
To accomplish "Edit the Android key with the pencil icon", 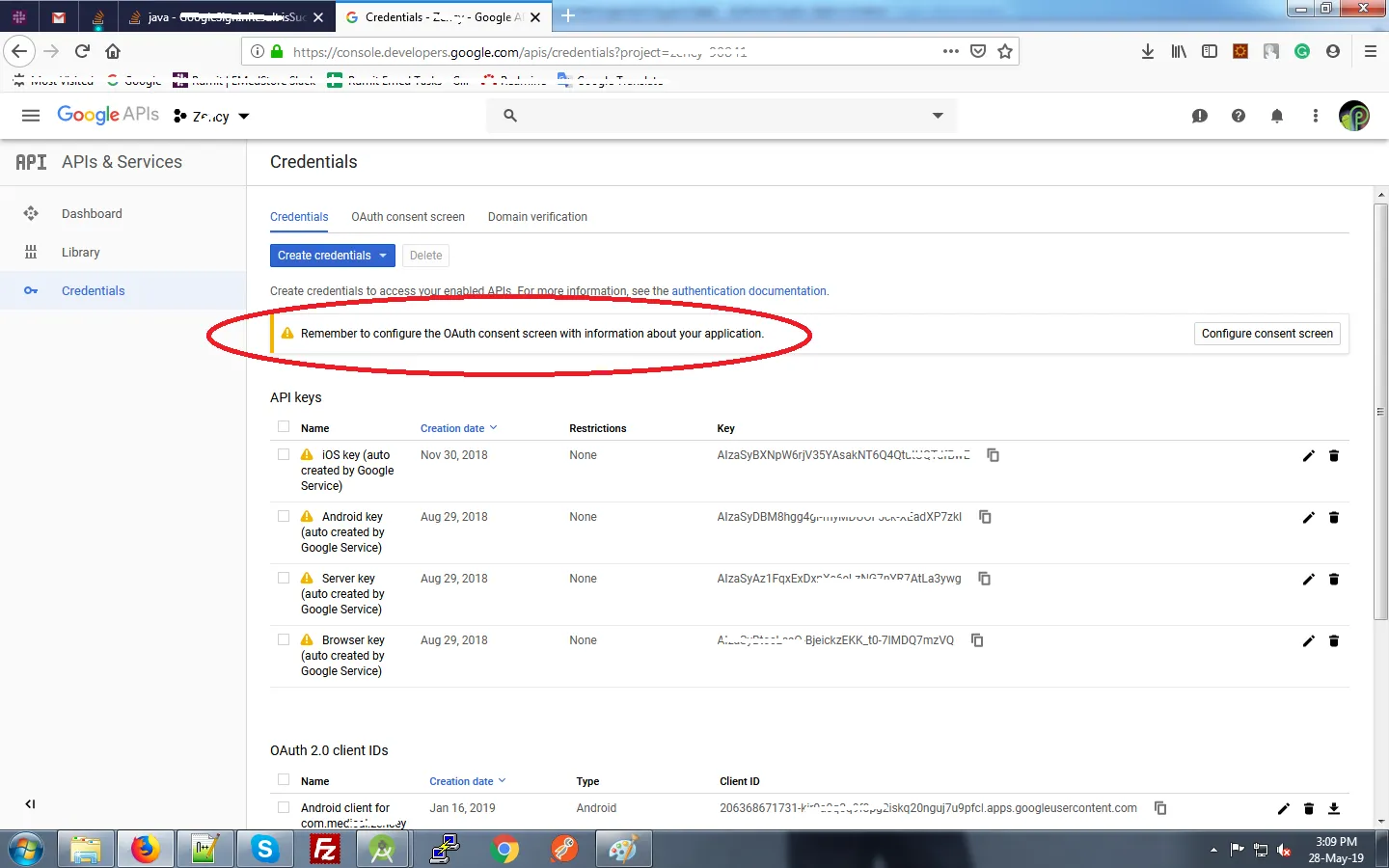I will tap(1309, 518).
